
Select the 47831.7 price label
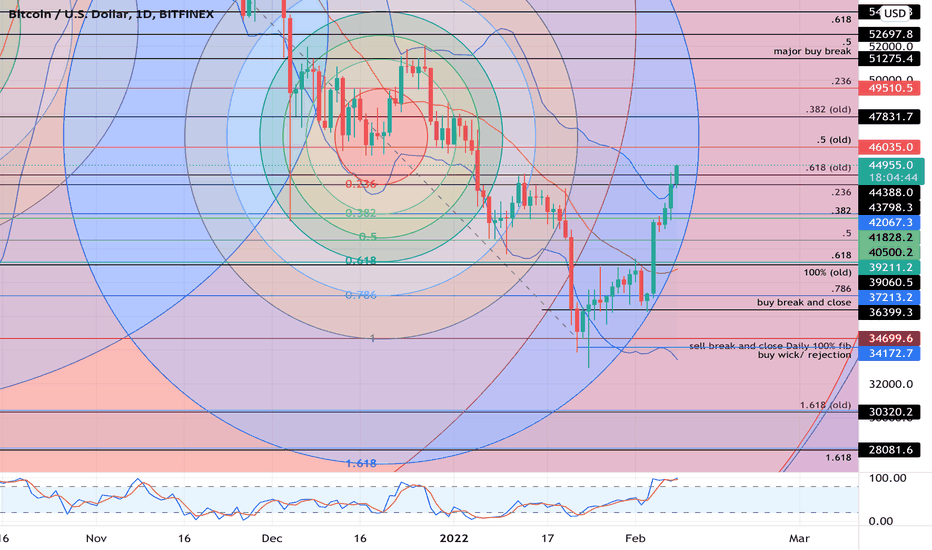coord(890,117)
